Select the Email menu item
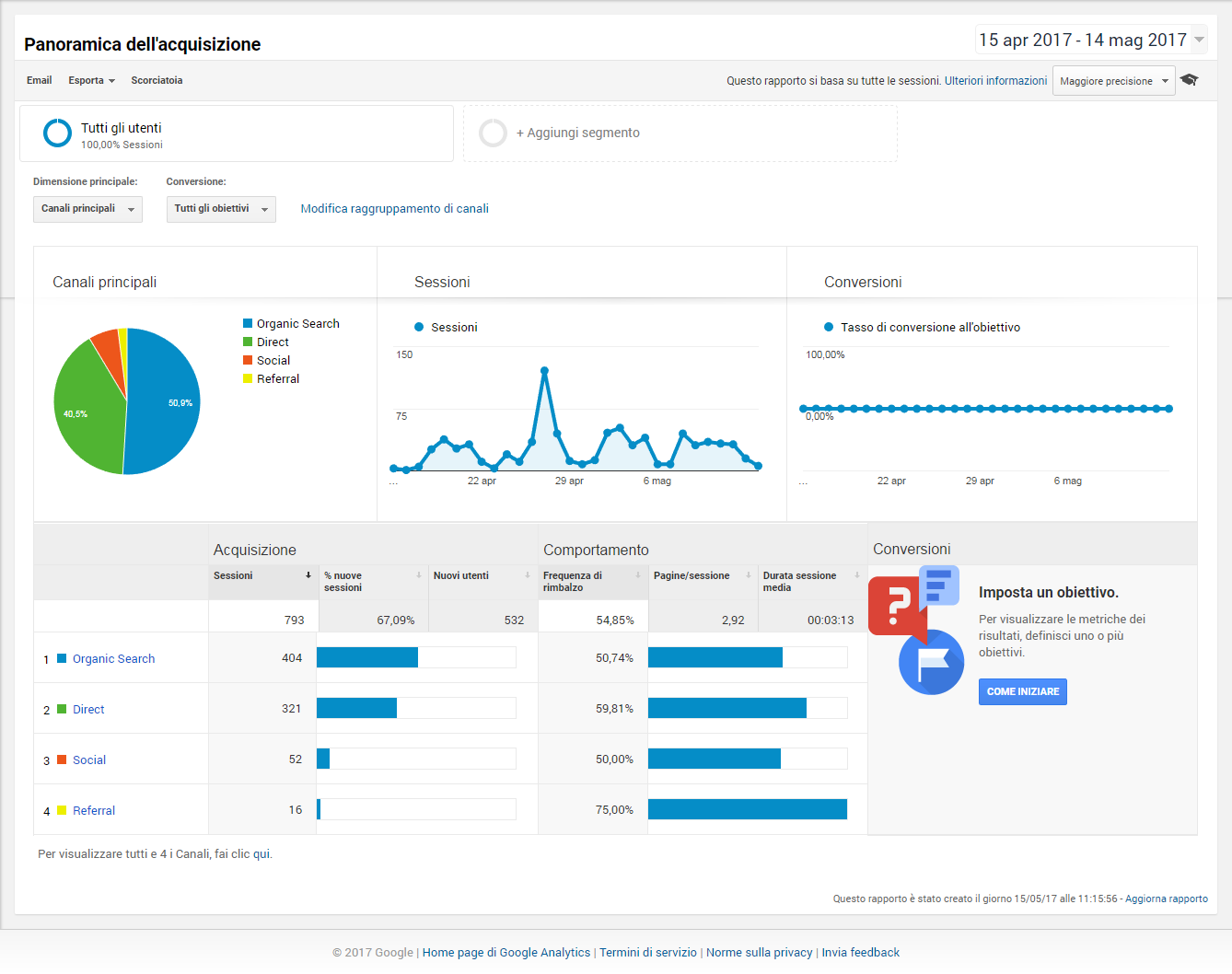 click(40, 81)
